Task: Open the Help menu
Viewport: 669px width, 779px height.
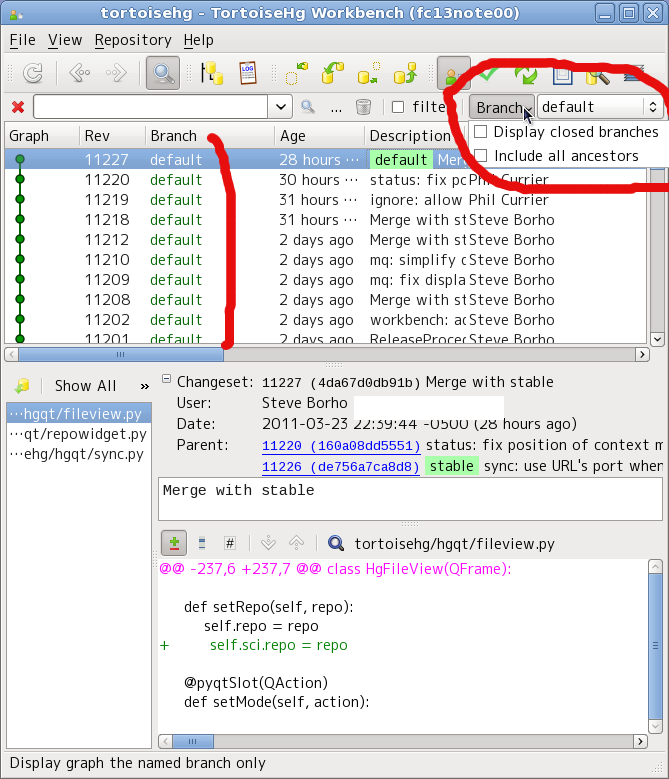Action: click(199, 40)
